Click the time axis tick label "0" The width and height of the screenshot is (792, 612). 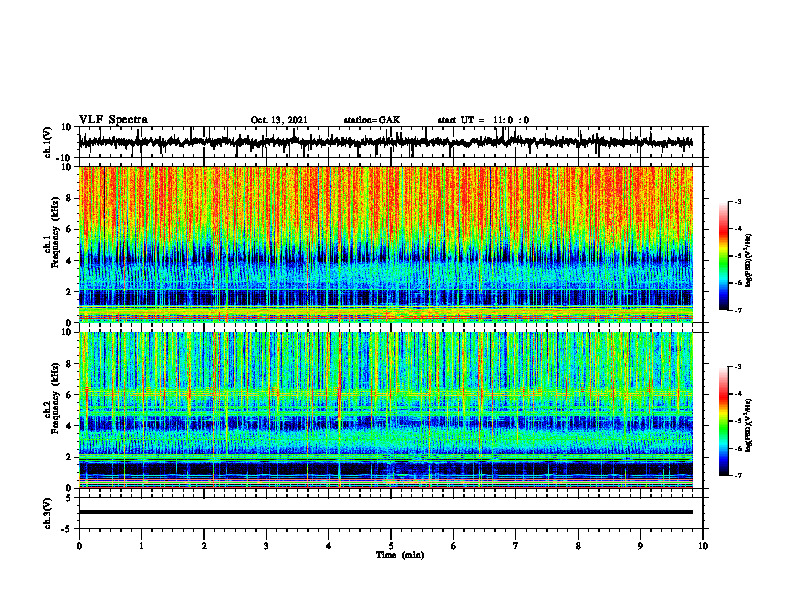pyautogui.click(x=79, y=546)
